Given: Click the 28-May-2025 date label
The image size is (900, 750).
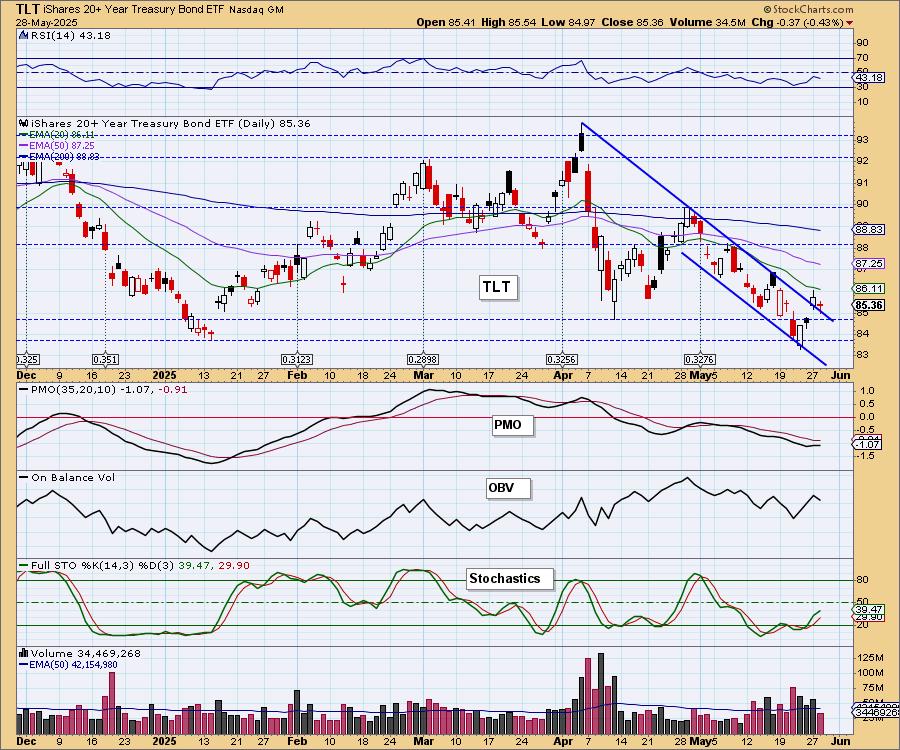Looking at the screenshot, I should 44,22.
